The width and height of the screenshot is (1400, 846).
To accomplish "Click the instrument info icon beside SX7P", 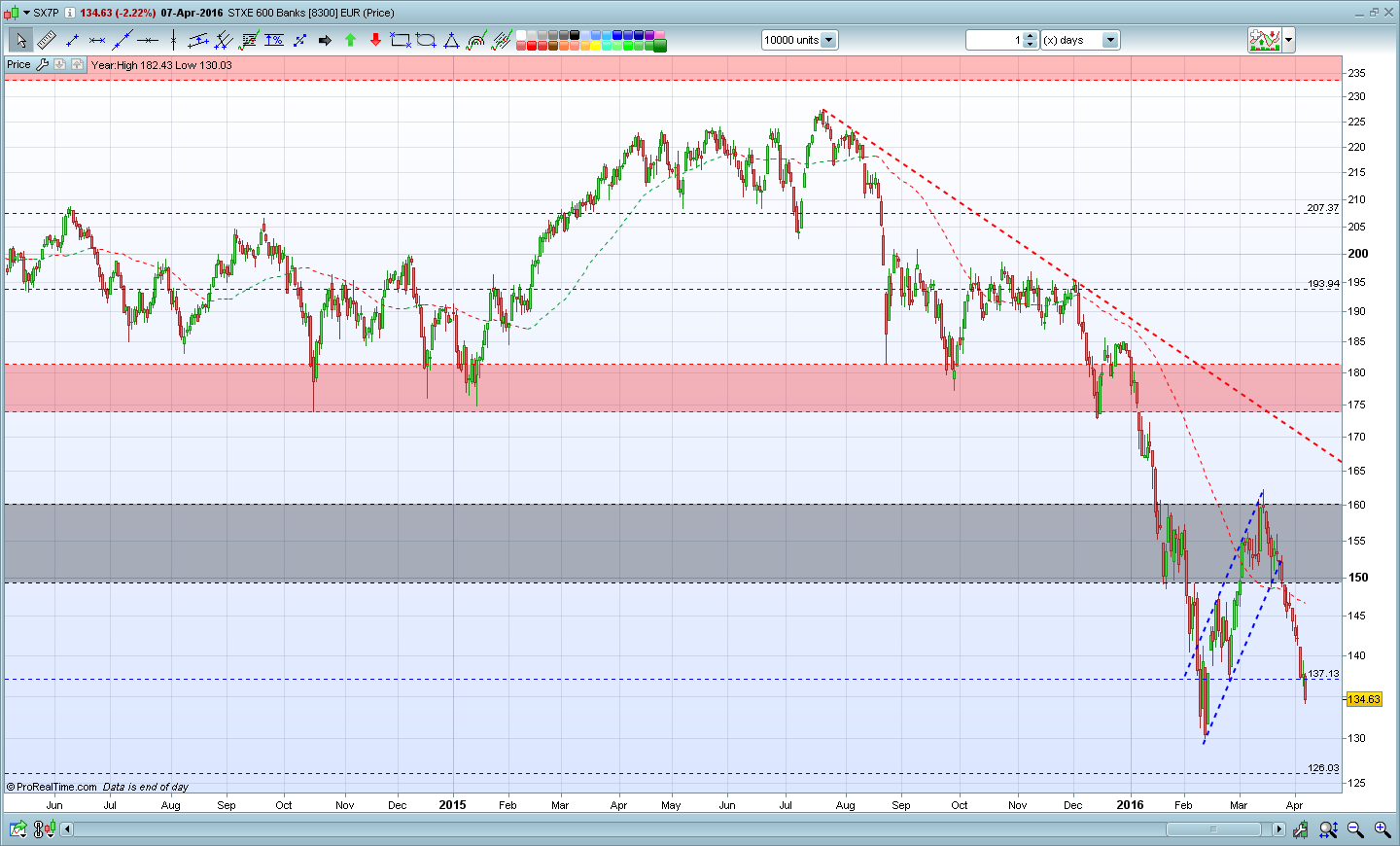I will click(x=70, y=13).
